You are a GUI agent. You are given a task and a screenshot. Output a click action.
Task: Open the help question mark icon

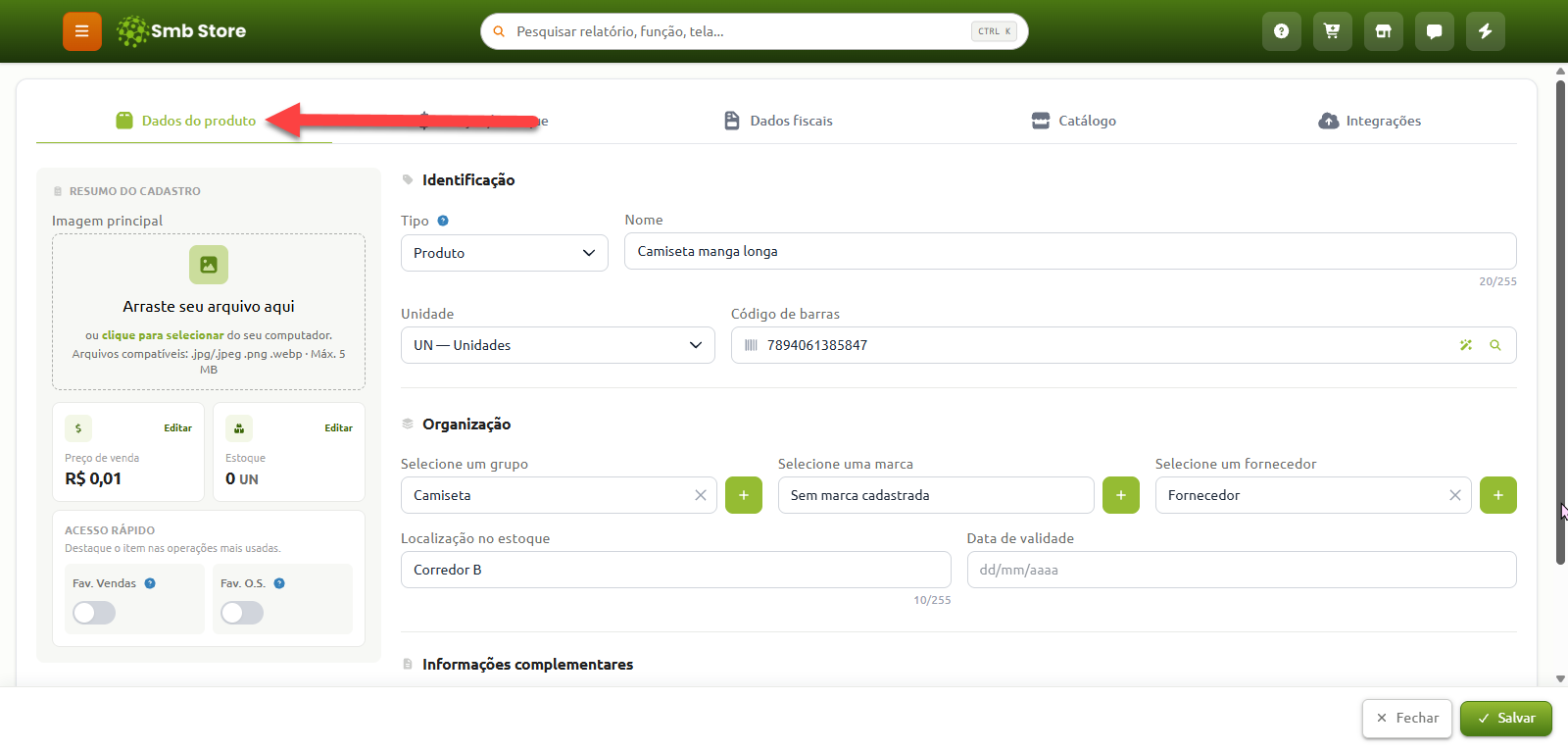pyautogui.click(x=1282, y=31)
